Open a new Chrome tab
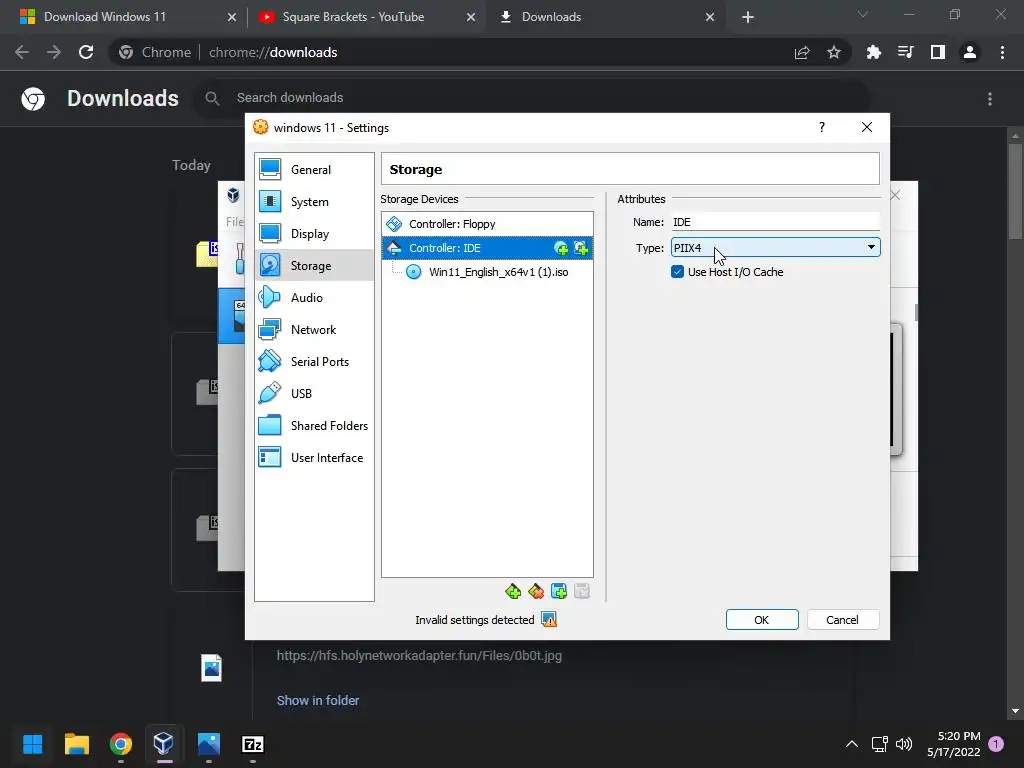The width and height of the screenshot is (1024, 768). pyautogui.click(x=748, y=17)
